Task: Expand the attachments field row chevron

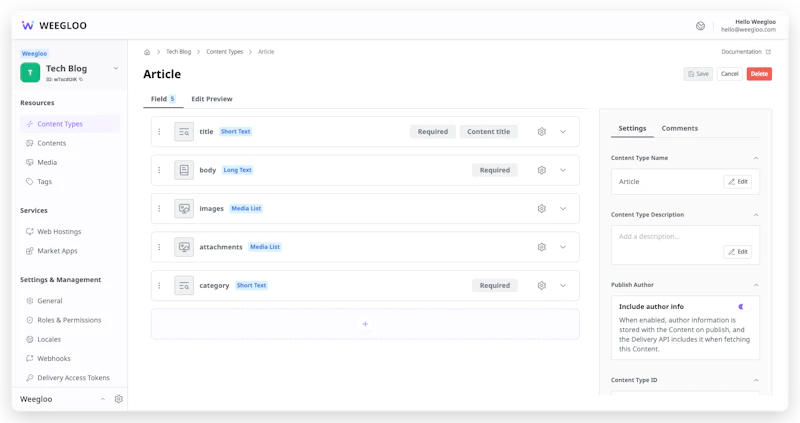Action: 563,247
